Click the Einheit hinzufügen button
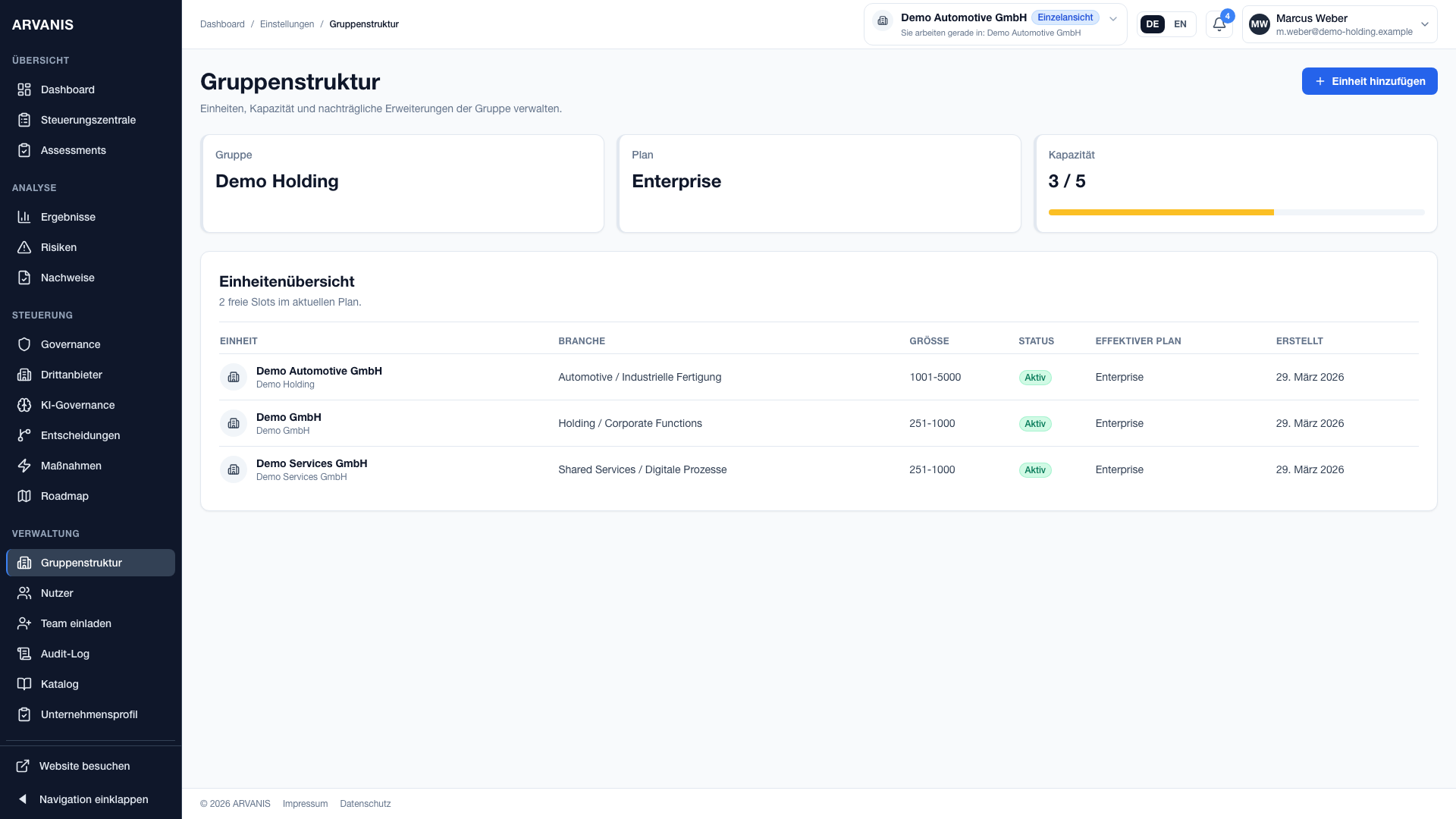This screenshot has height=819, width=1456. (1369, 81)
